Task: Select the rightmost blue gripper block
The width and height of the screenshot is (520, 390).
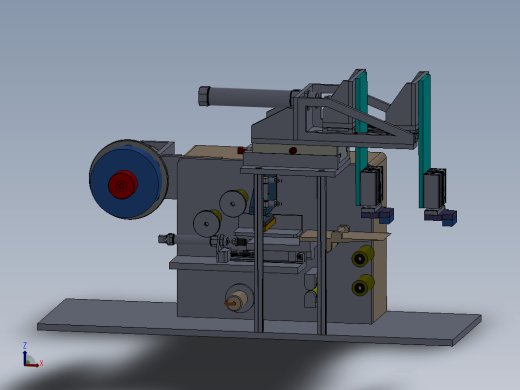Action: pos(449,218)
